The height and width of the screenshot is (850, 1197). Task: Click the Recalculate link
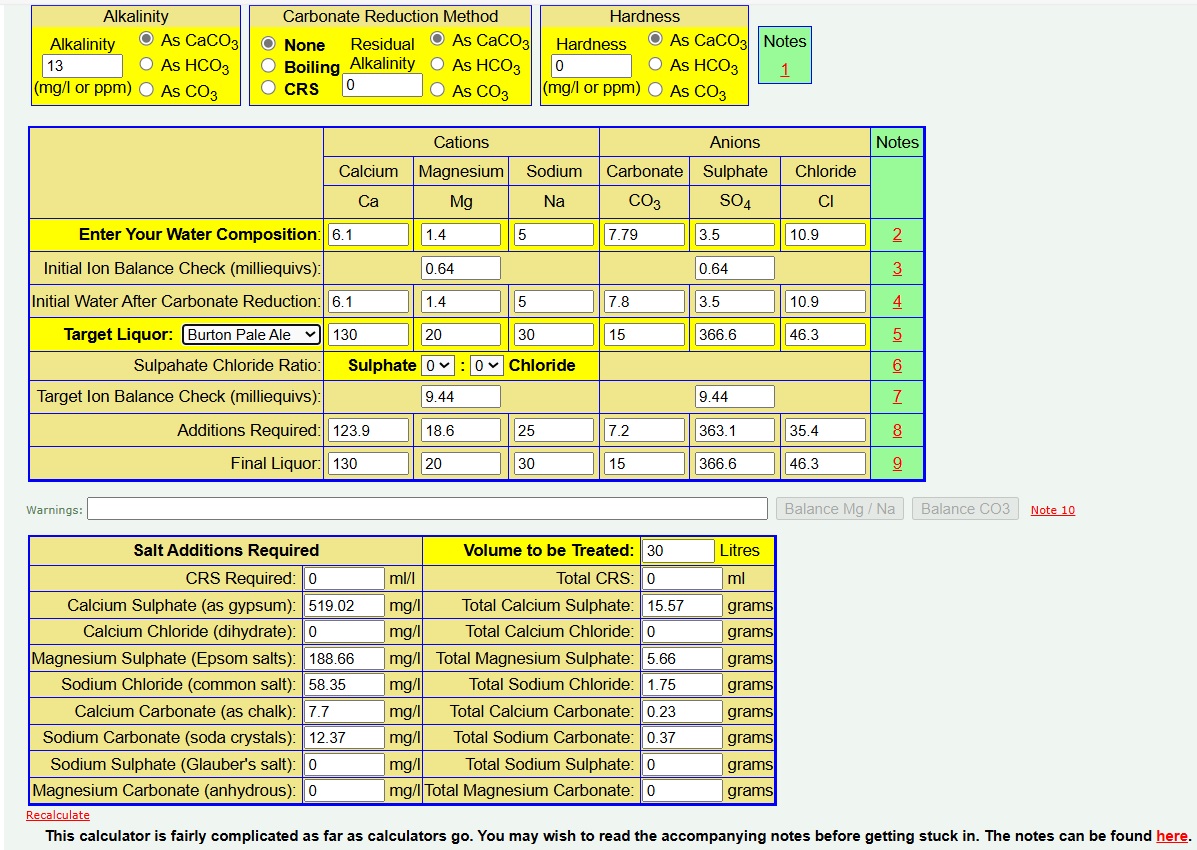click(58, 815)
